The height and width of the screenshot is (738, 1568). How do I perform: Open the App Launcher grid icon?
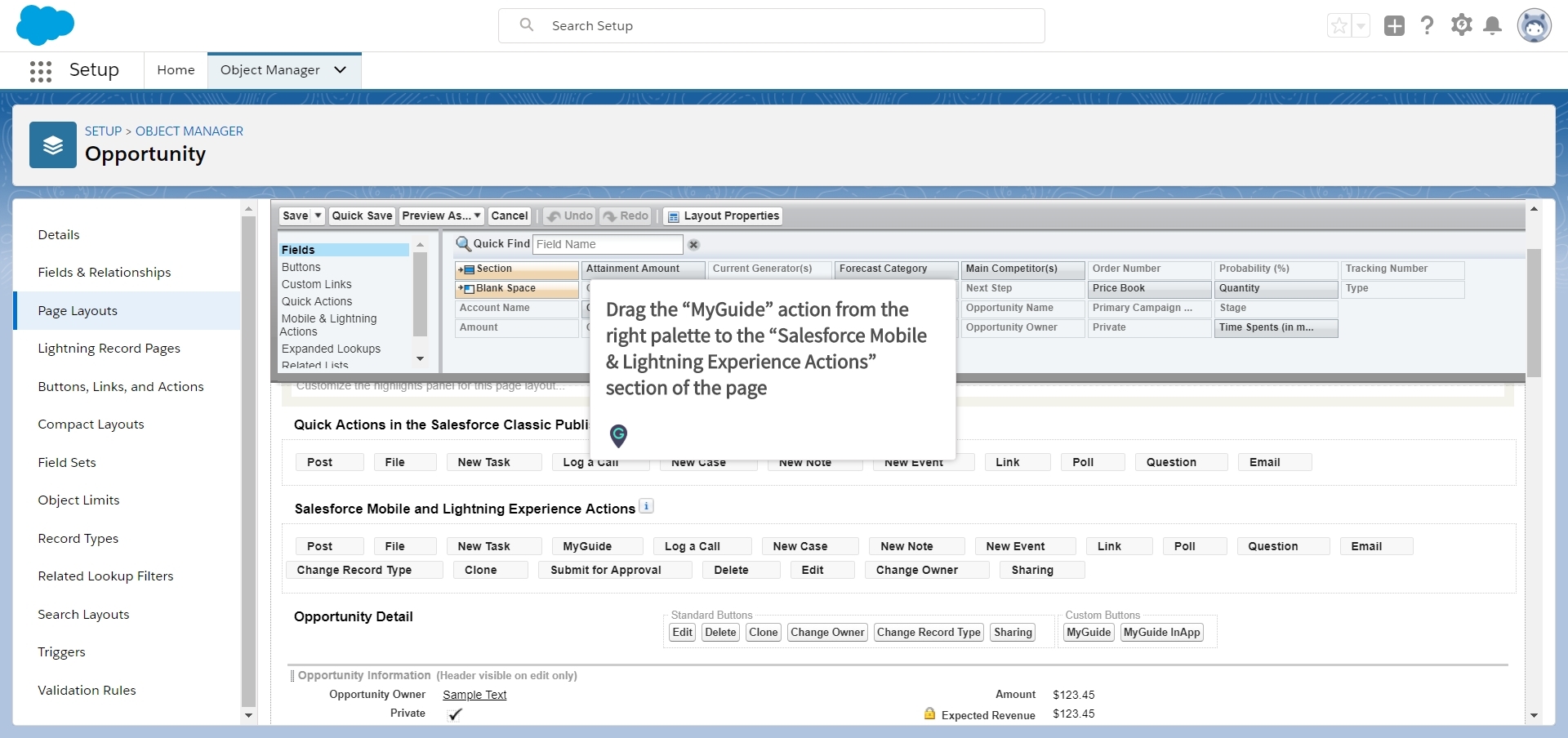(41, 71)
